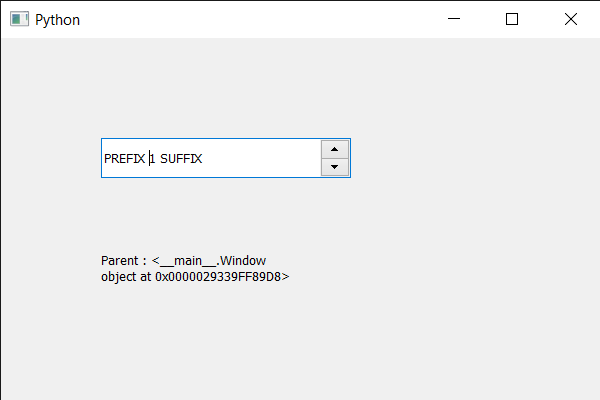
Task: Click the "Python" title text
Action: (57, 20)
